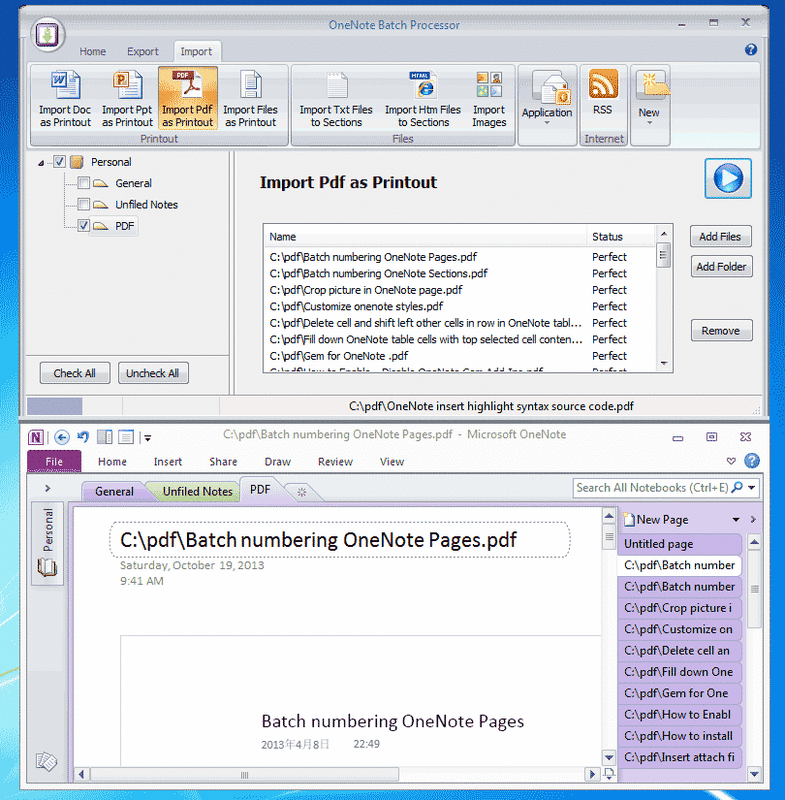Click OneNote Full Page View icon
This screenshot has height=800, width=785.
tap(126, 437)
